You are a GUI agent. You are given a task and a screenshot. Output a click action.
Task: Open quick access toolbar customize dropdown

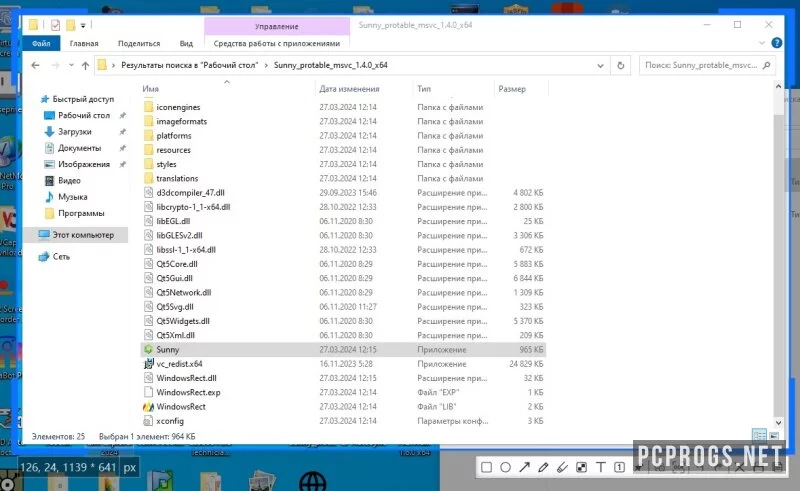(83, 25)
